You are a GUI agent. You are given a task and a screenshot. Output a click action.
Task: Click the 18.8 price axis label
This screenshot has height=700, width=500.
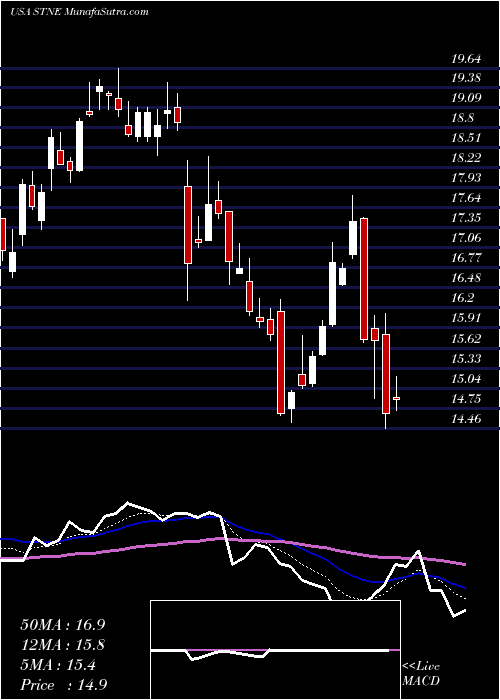pos(462,118)
